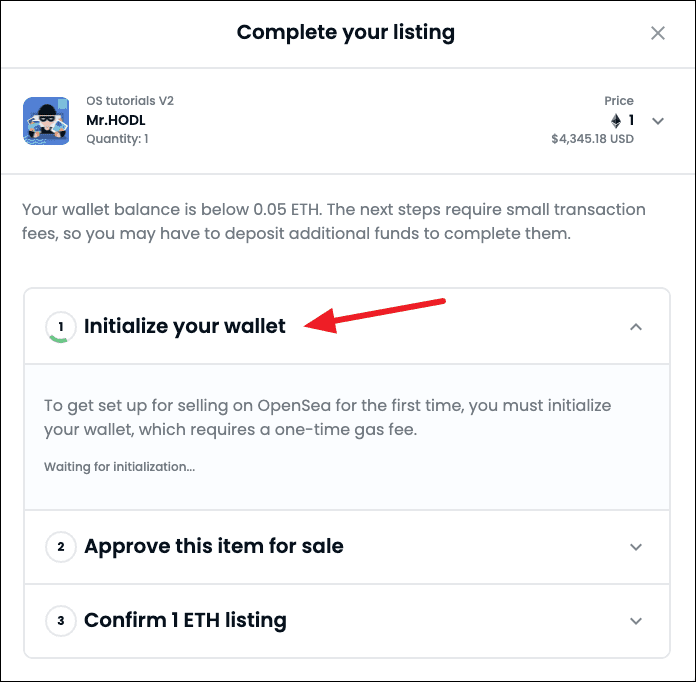Click the $4,345.18 USD price value
Screen dimensions: 696x682
(592, 139)
